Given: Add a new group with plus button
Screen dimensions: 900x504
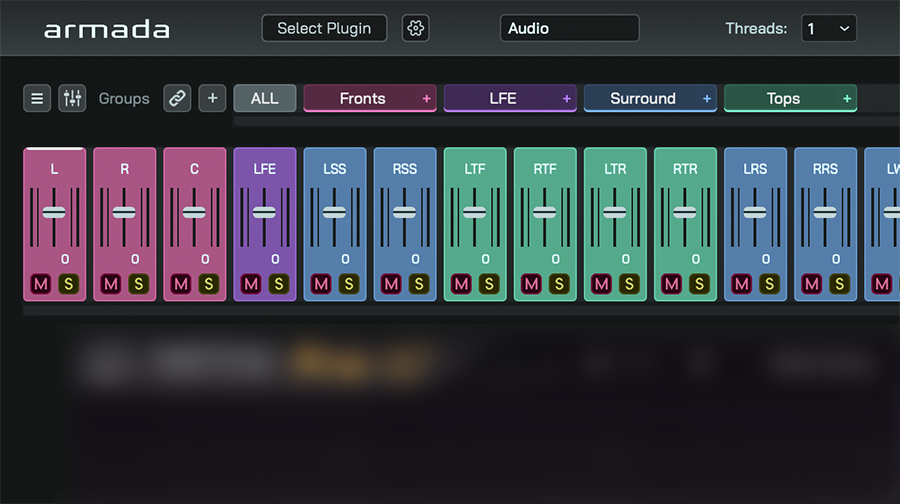Looking at the screenshot, I should click(211, 98).
